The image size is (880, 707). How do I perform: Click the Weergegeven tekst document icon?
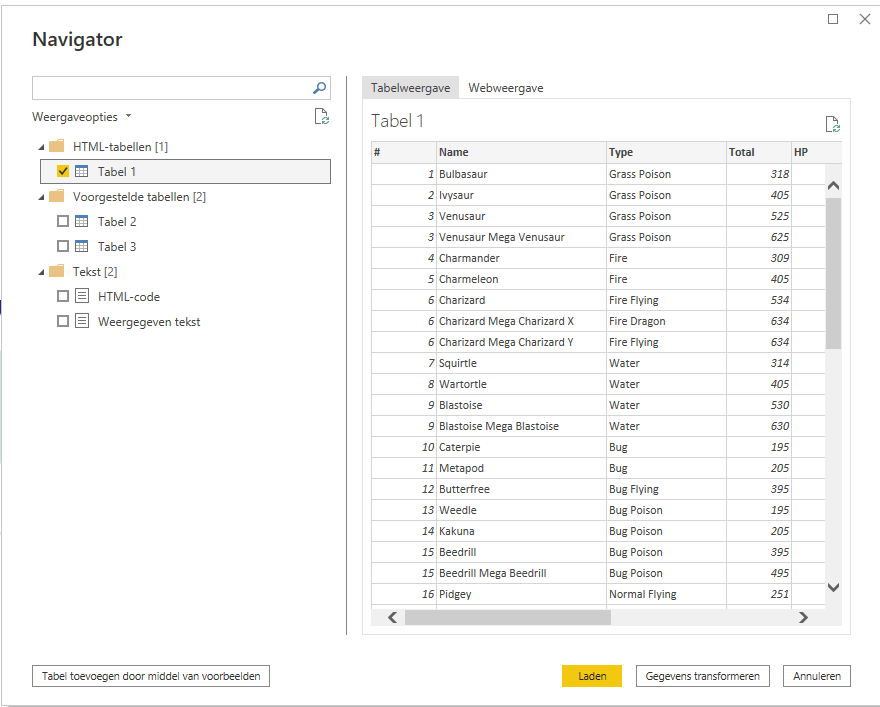[x=82, y=321]
